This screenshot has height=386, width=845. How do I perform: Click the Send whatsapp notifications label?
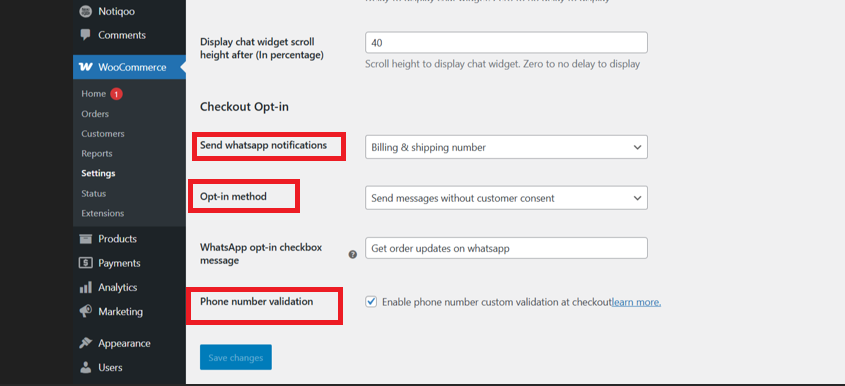pos(264,145)
